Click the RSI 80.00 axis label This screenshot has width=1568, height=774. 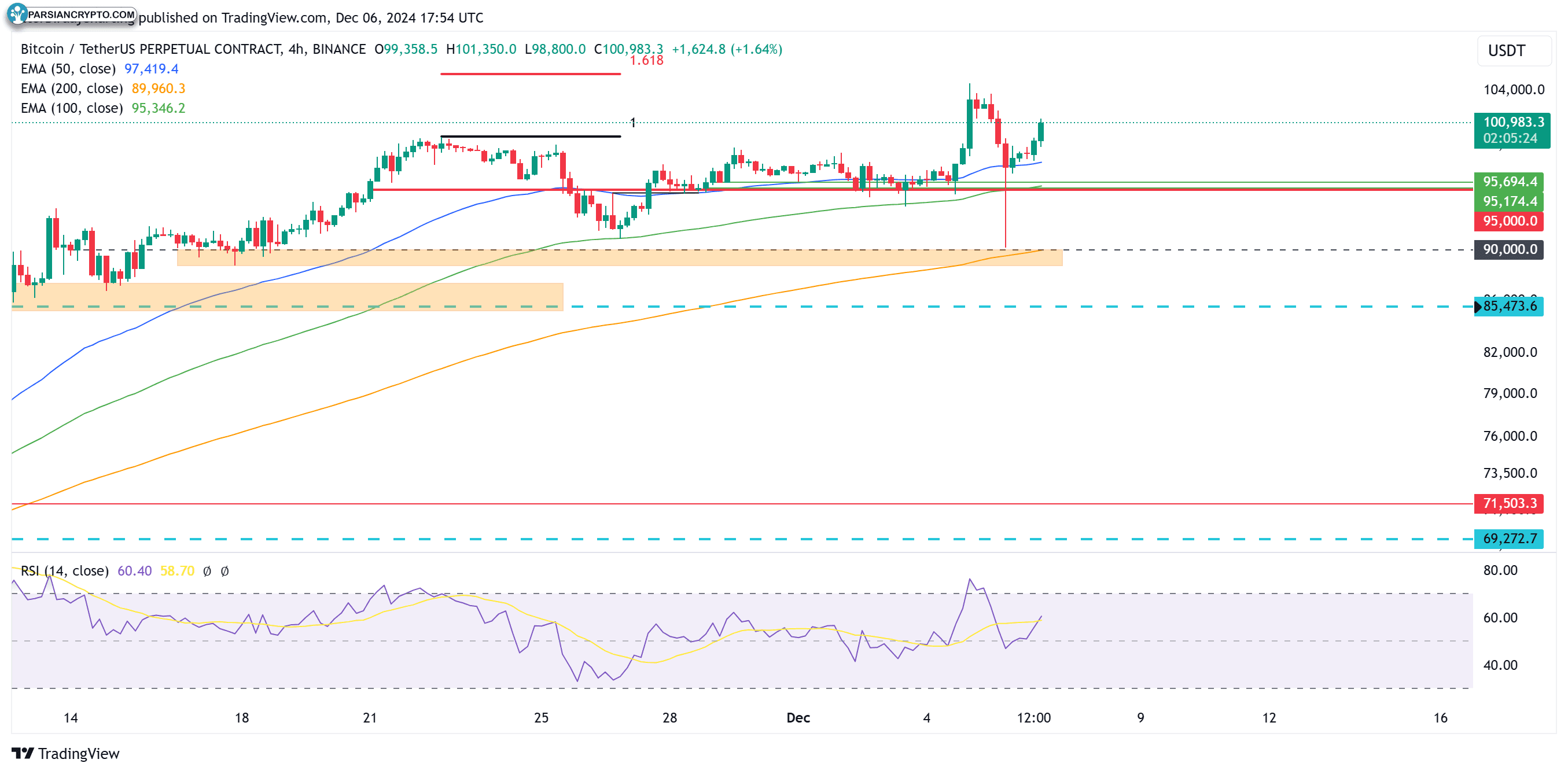(1500, 570)
